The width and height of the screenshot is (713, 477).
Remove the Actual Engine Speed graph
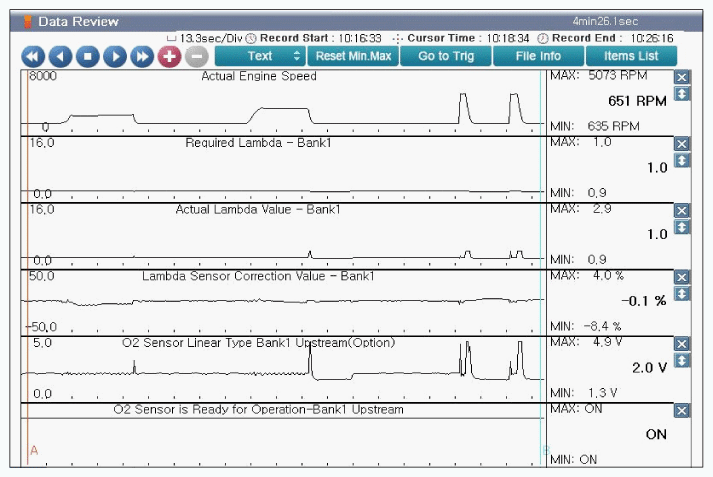click(682, 78)
